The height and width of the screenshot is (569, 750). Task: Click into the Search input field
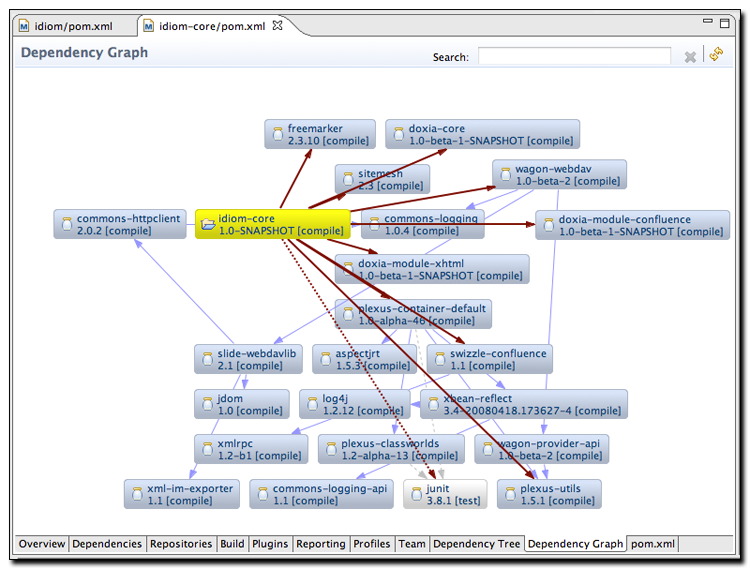(x=574, y=57)
